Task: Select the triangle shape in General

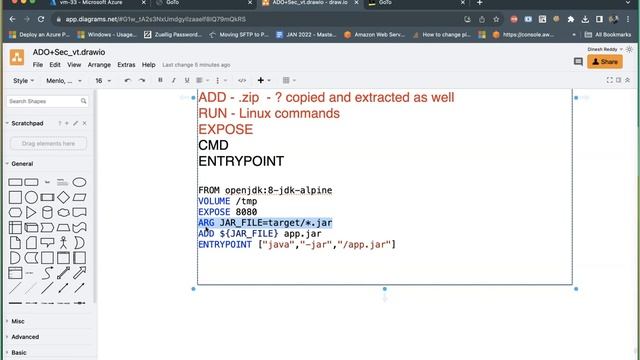Action: (x=31, y=213)
